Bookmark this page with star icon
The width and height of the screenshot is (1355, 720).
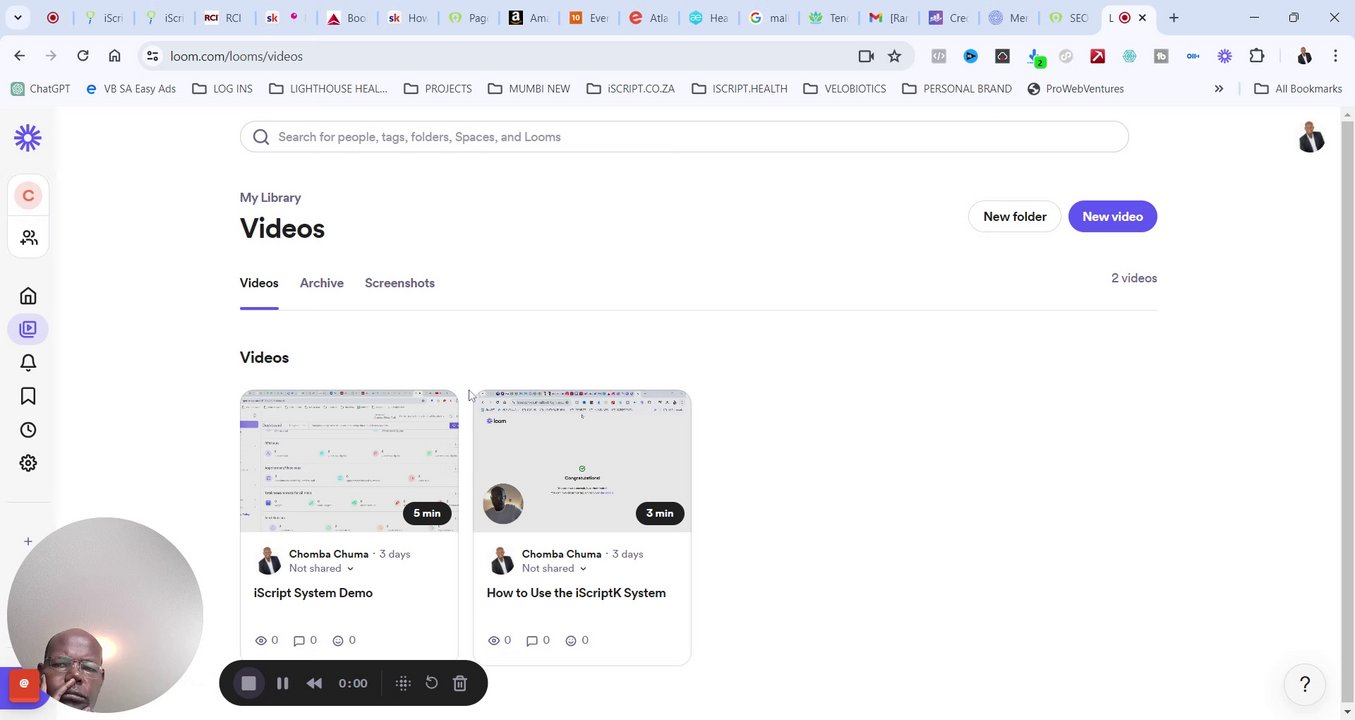pyautogui.click(x=894, y=56)
